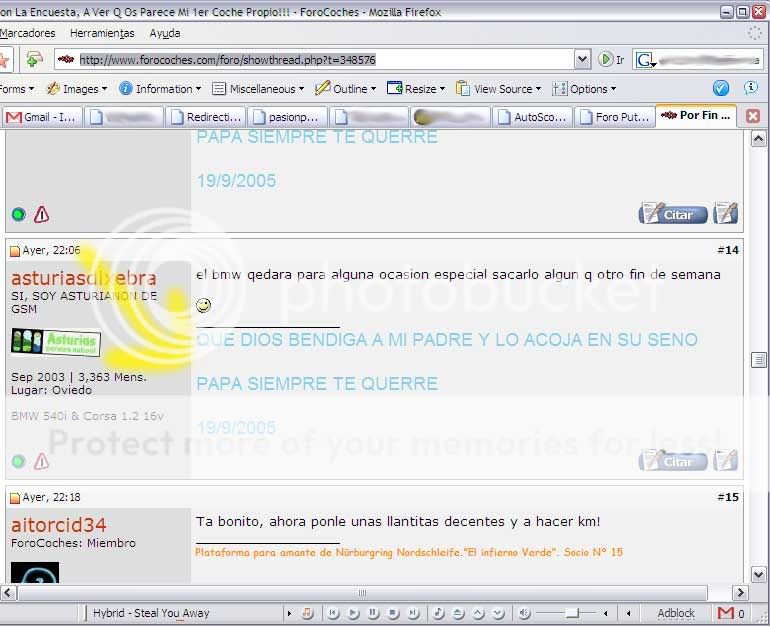This screenshot has height=627, width=770.
Task: Click the horizontal scrollbar left arrow
Action: click(x=7, y=593)
